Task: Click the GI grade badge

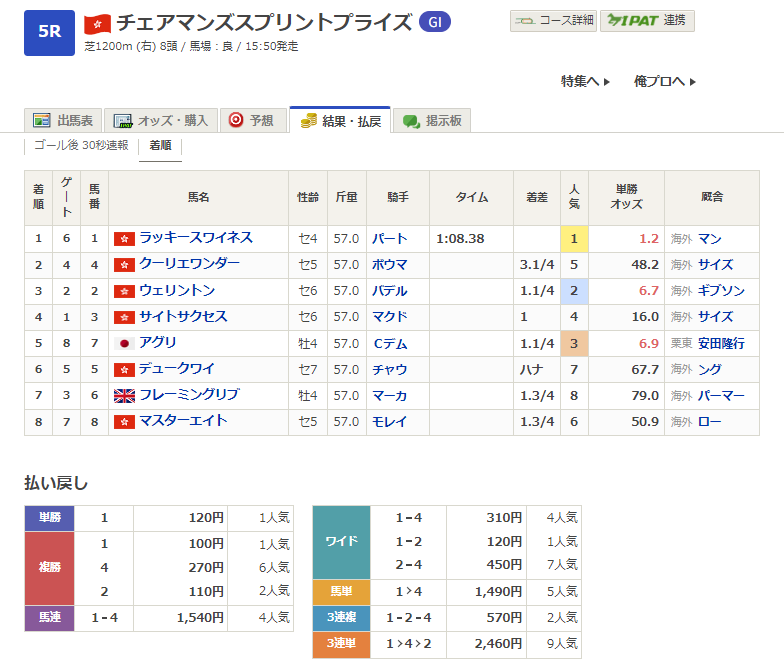Action: tap(434, 22)
